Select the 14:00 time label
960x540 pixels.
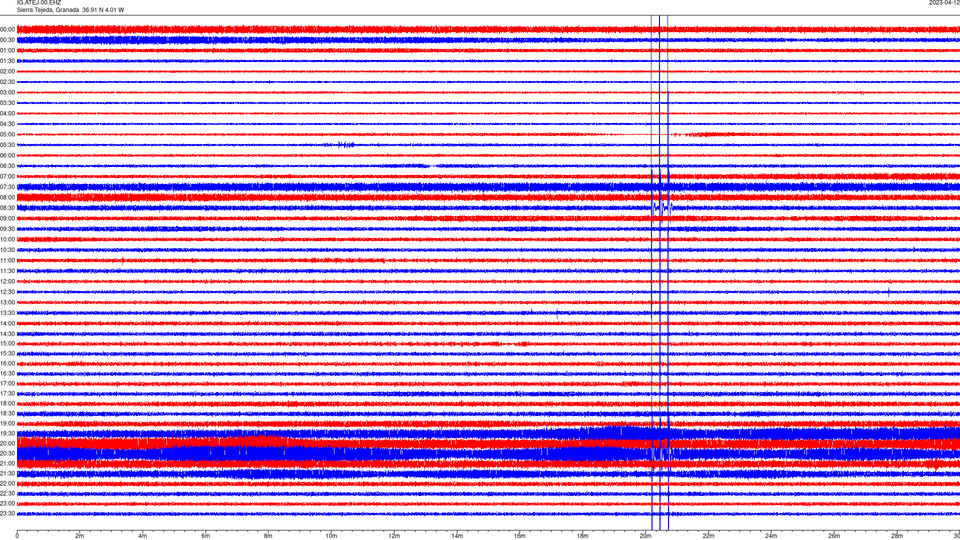tap(7, 323)
